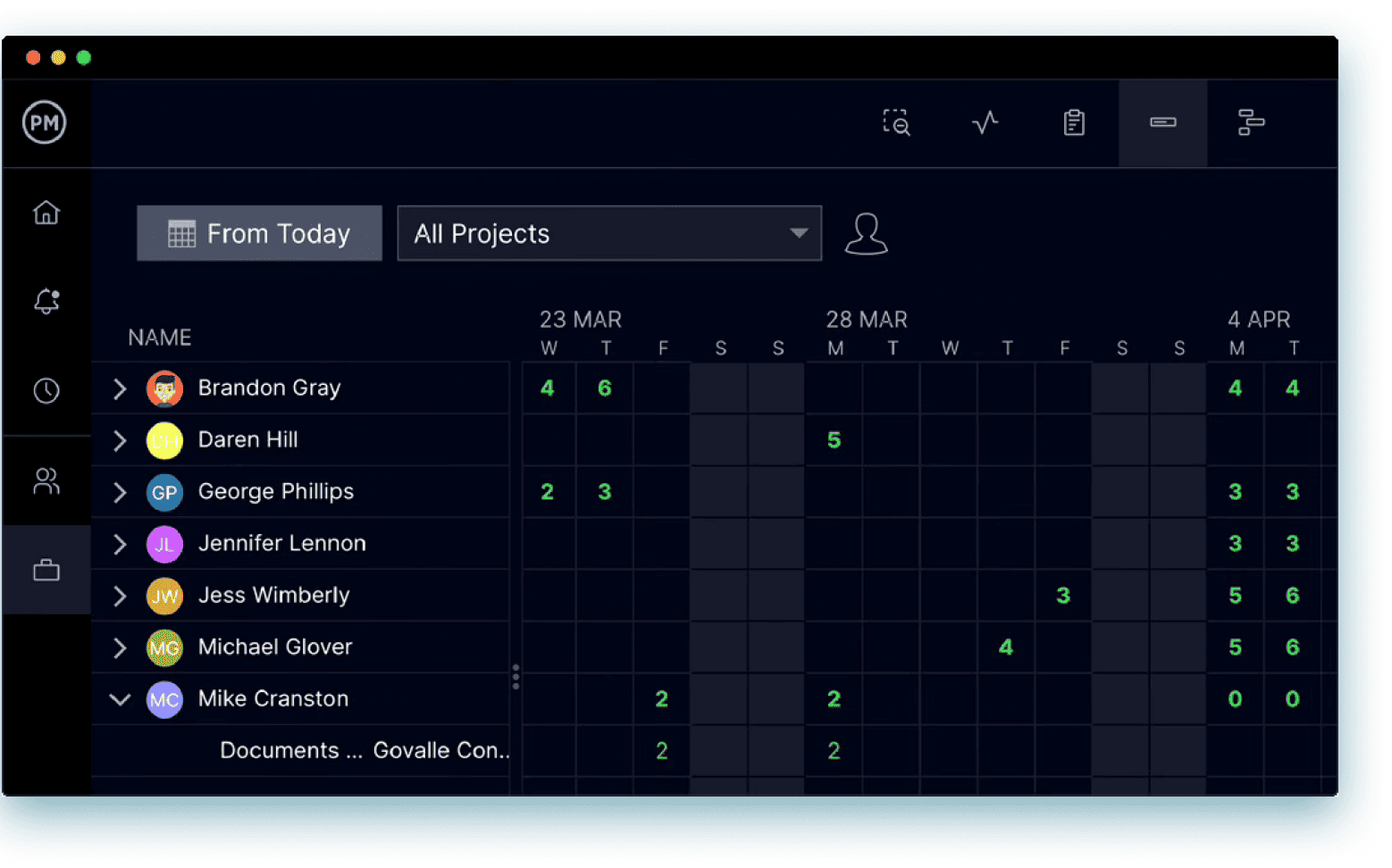Open the person filter next to All Projects

[x=865, y=233]
